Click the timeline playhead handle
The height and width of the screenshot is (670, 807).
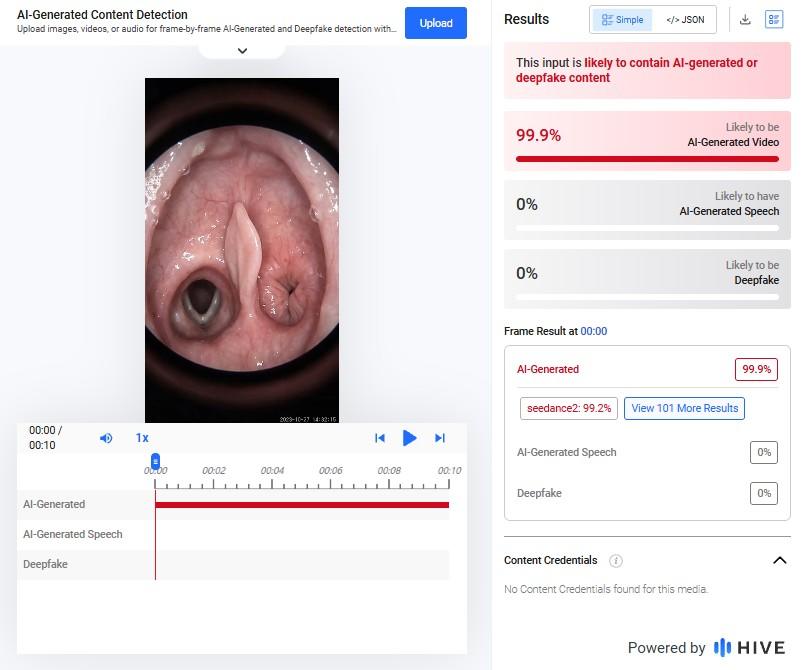click(155, 461)
